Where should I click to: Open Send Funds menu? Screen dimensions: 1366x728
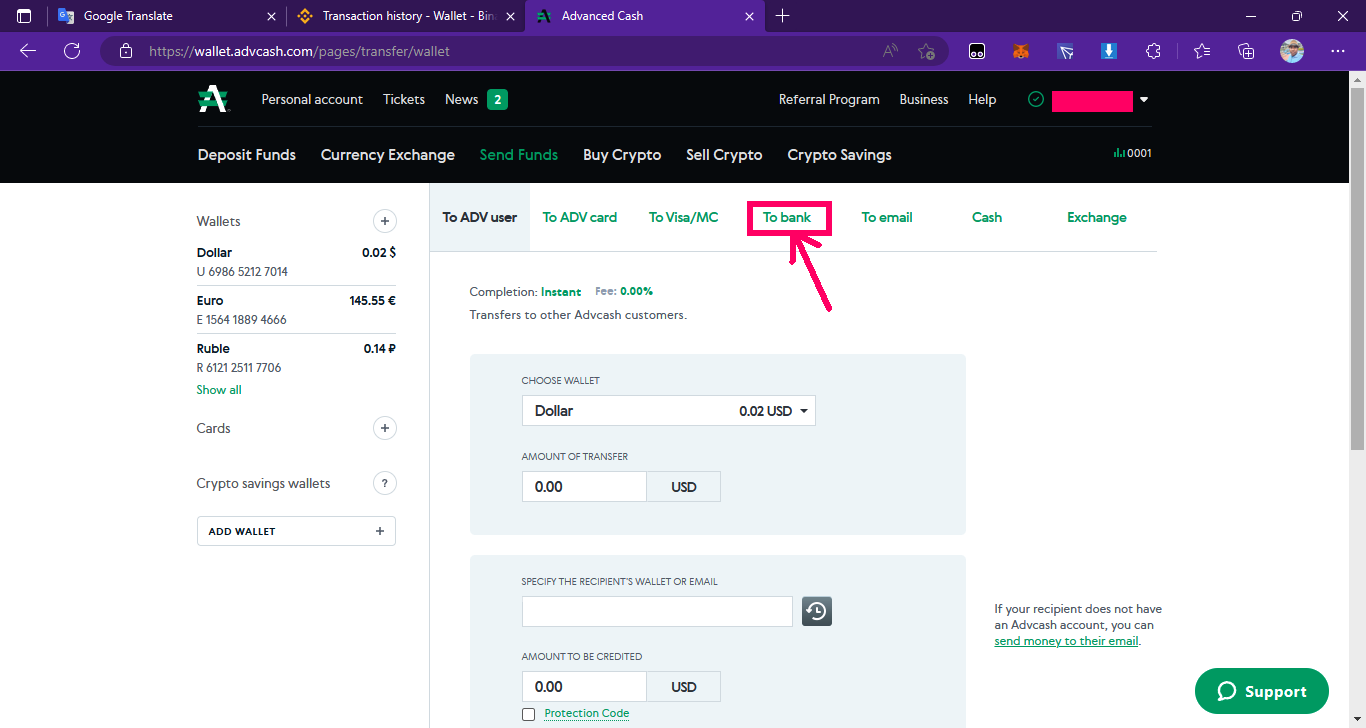519,155
